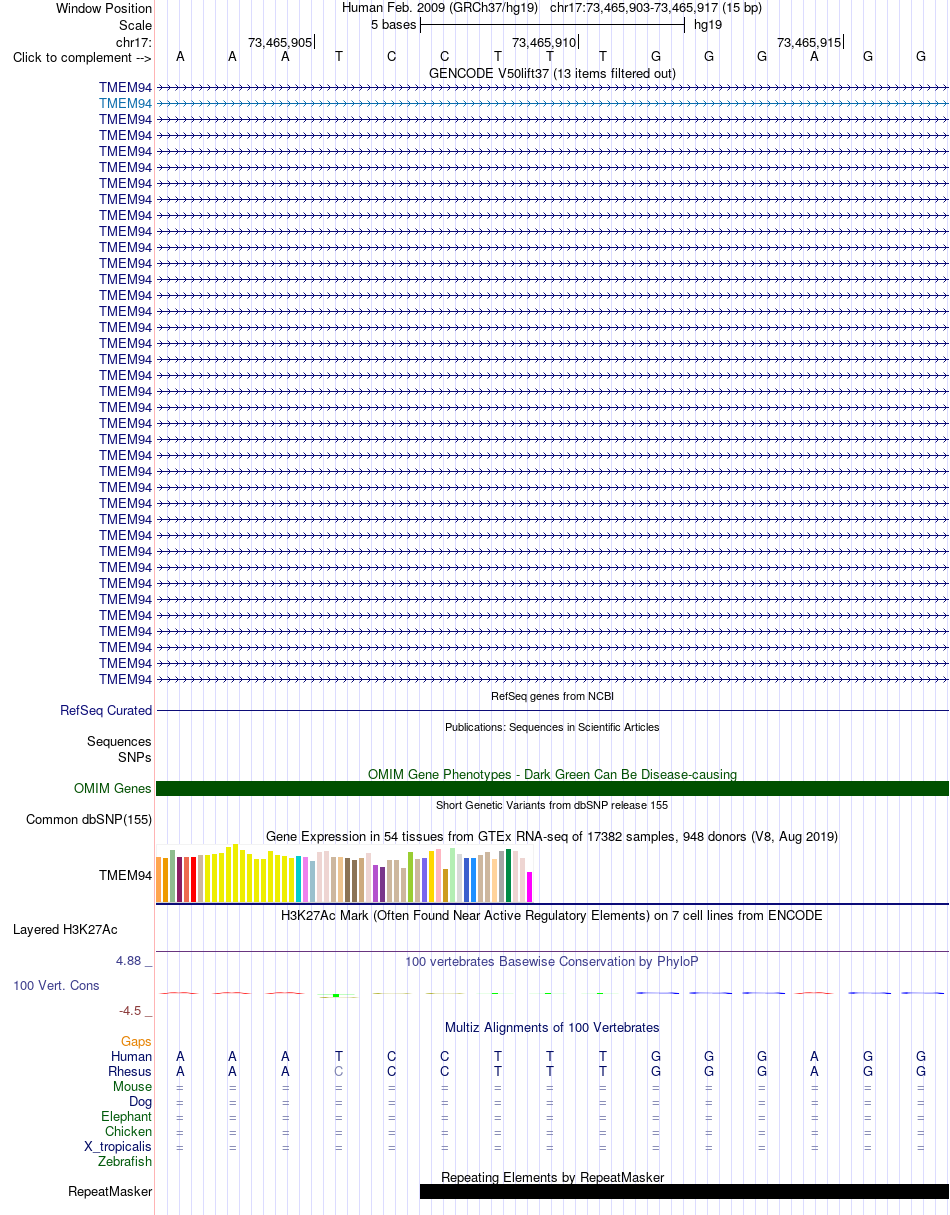Click 'Click to complement -->' to complement bases
This screenshot has width=950, height=1215.
pos(82,57)
